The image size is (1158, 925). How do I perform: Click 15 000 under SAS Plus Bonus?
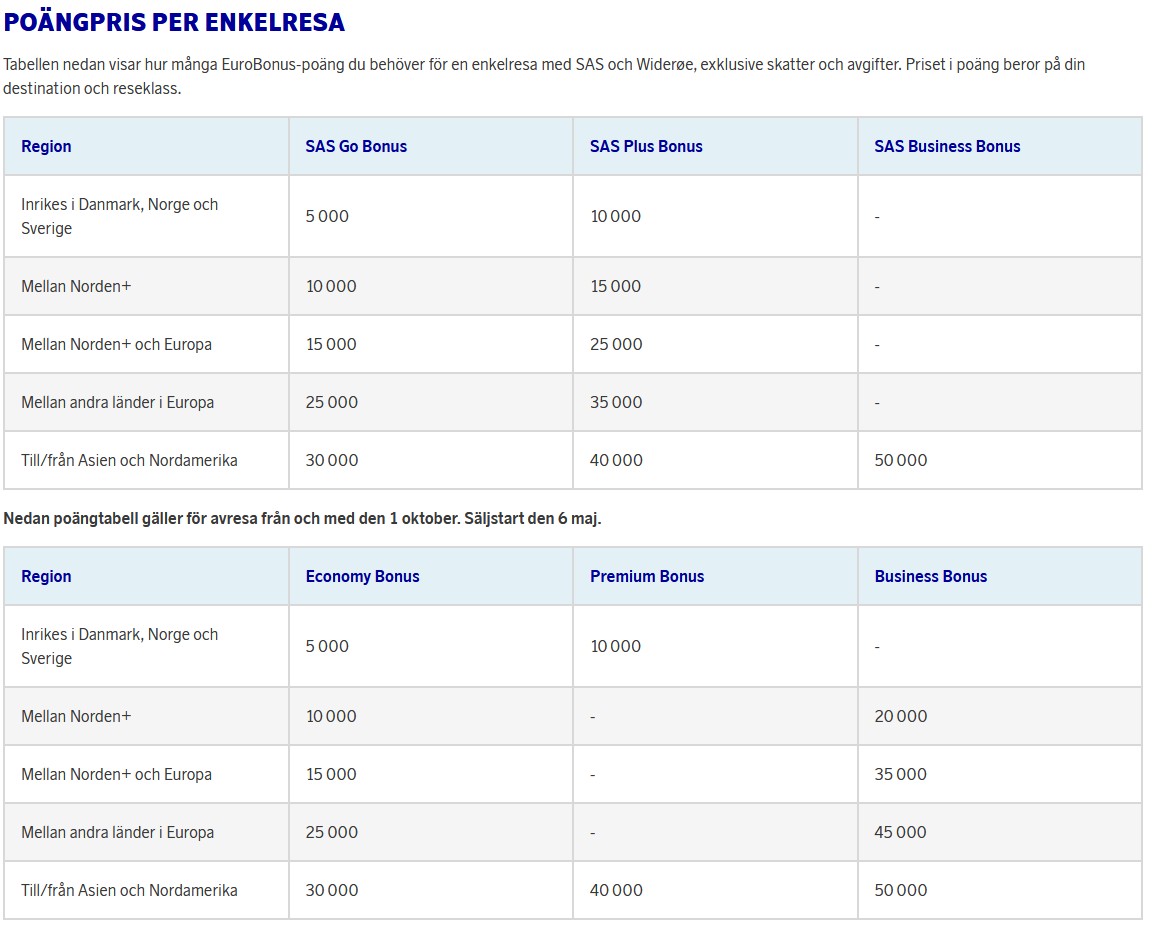[x=616, y=286]
